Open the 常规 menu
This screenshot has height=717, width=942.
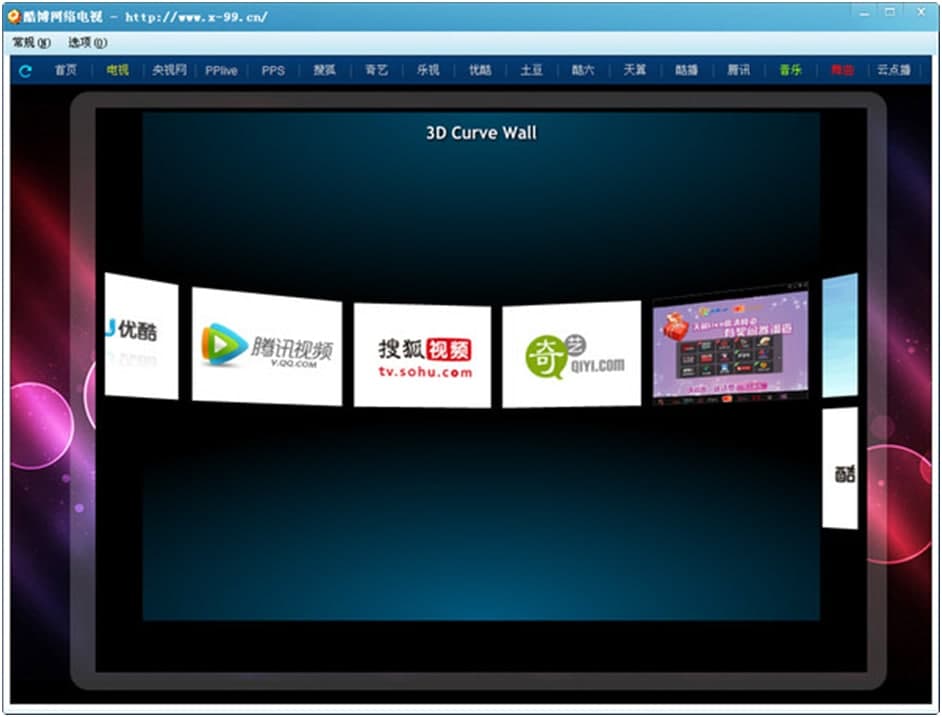pyautogui.click(x=31, y=43)
